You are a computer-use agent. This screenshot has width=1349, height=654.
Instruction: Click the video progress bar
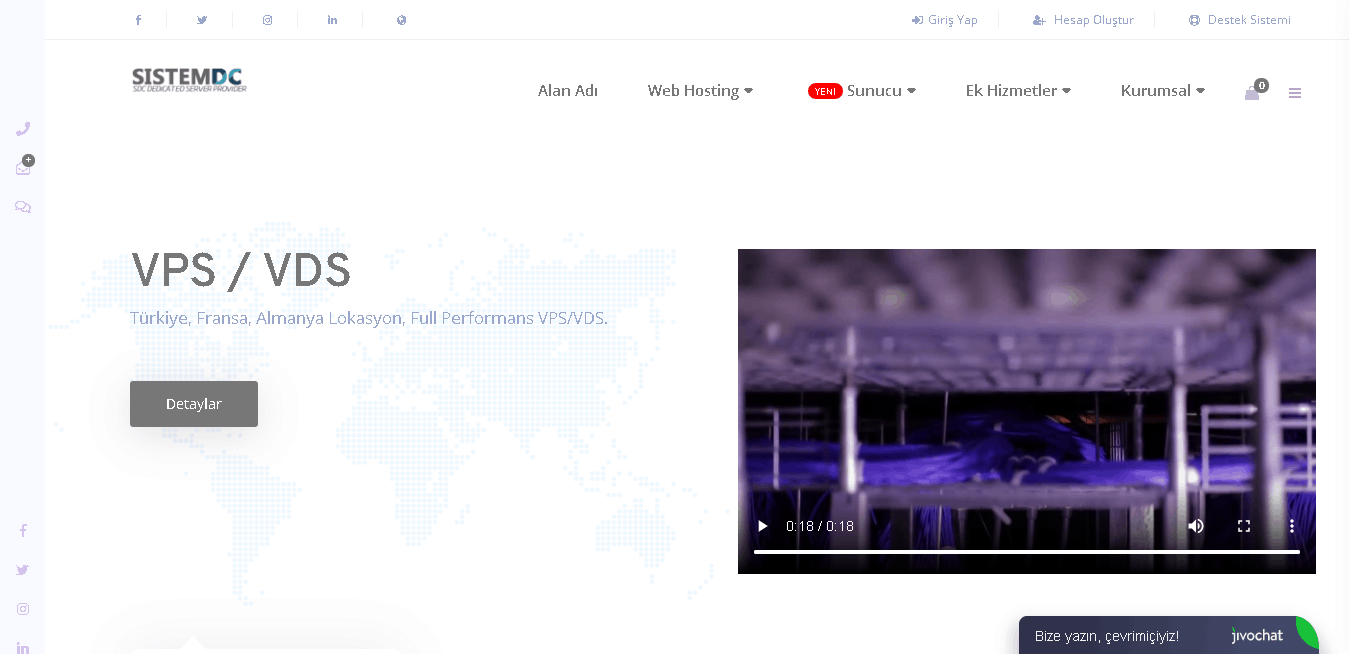(x=1027, y=552)
